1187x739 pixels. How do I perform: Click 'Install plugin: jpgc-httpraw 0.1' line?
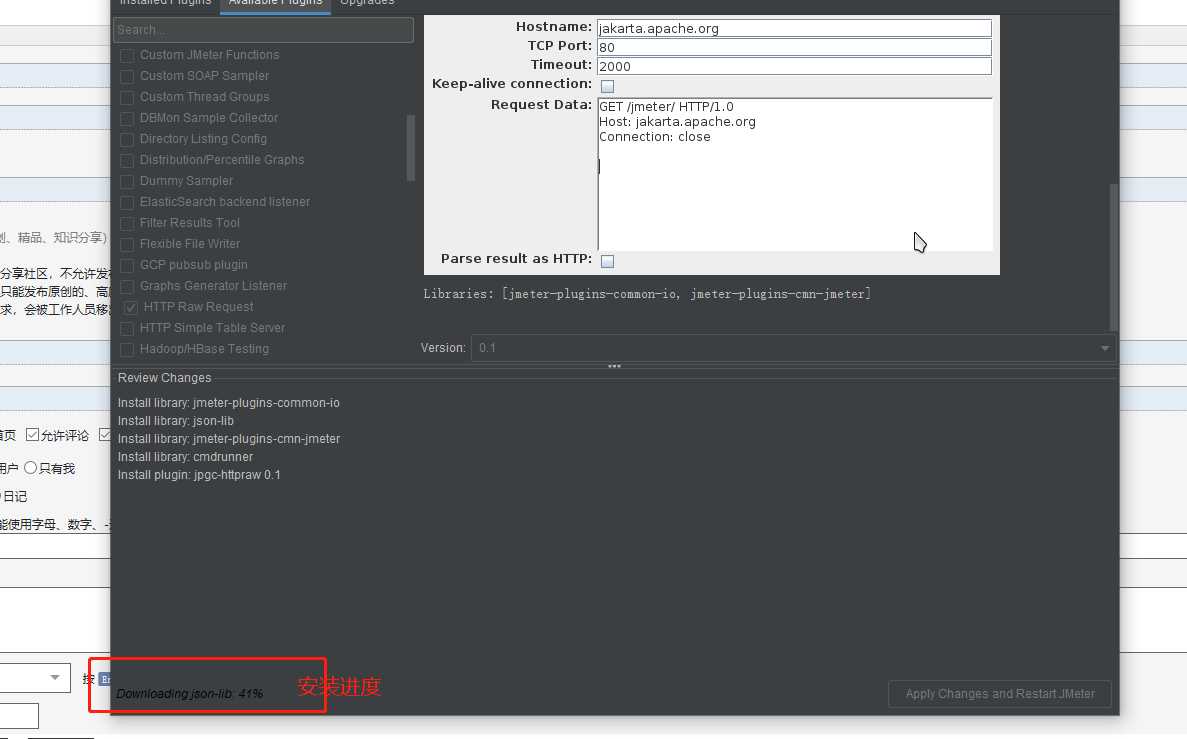pyautogui.click(x=199, y=476)
